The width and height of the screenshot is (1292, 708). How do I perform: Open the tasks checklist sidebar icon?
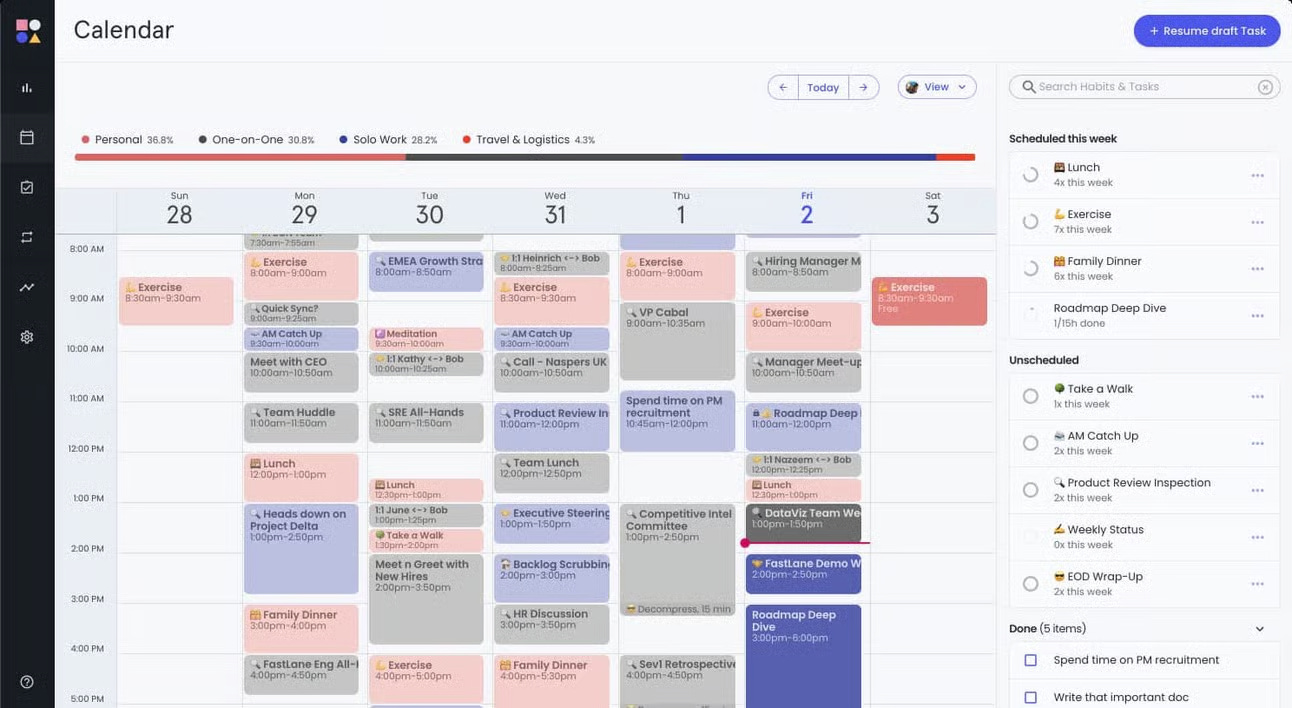coord(27,187)
